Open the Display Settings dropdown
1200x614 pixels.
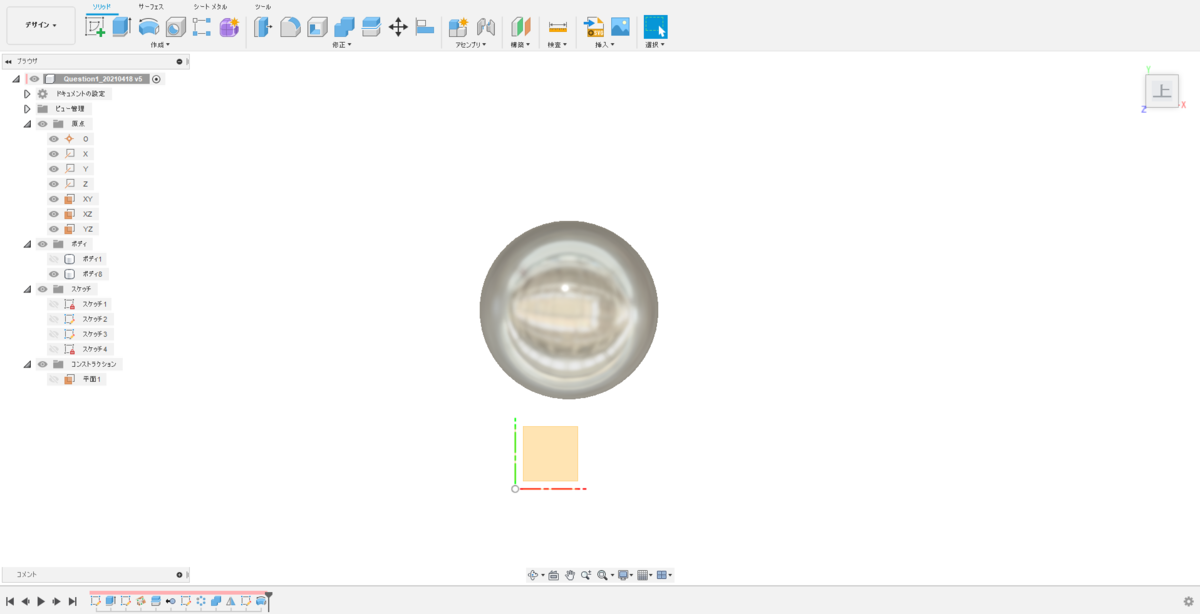pyautogui.click(x=624, y=575)
